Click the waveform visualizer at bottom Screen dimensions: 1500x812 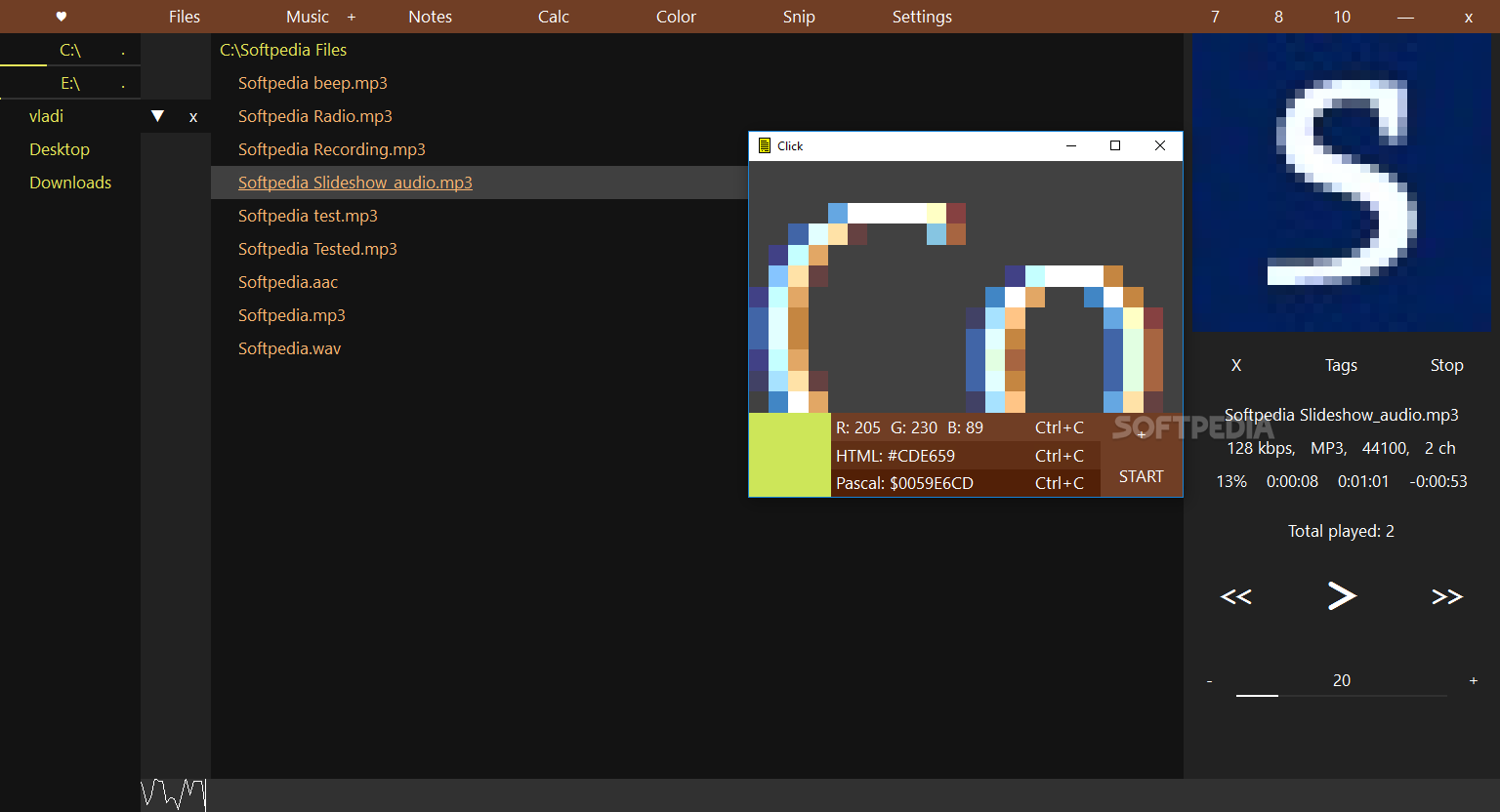pyautogui.click(x=174, y=794)
